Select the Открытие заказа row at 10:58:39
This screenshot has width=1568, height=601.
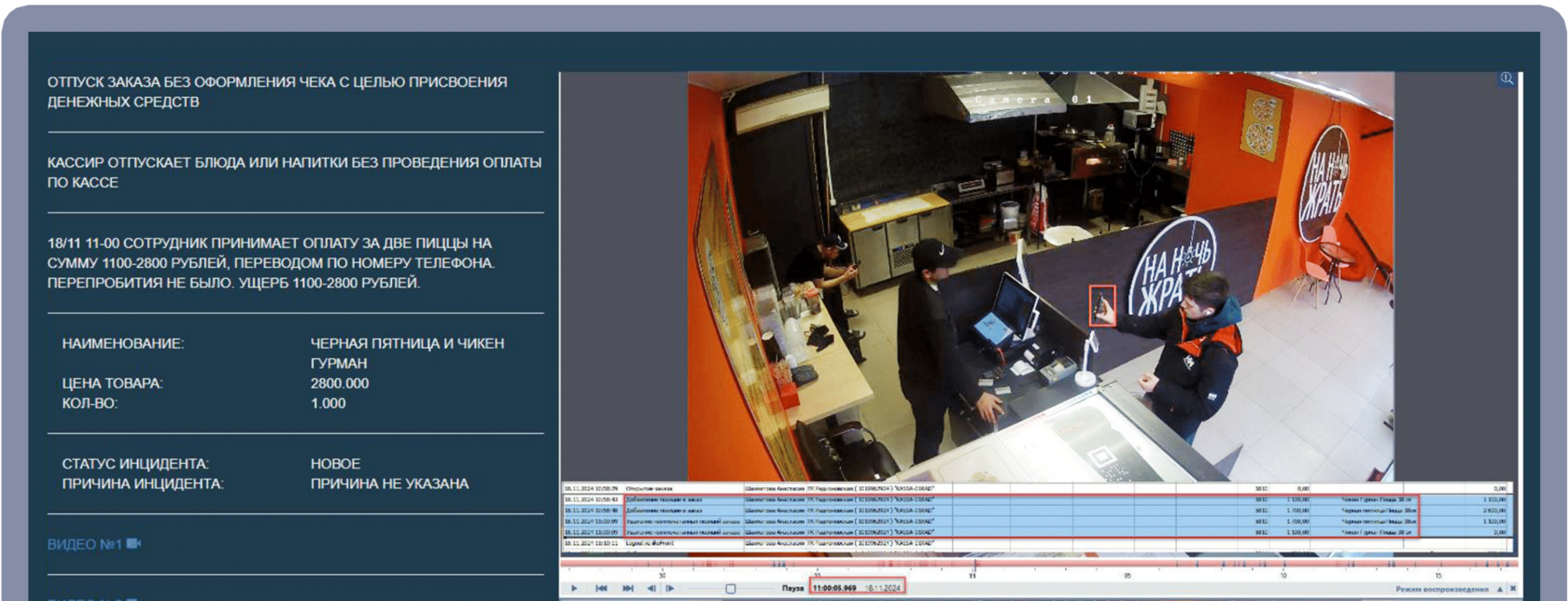pos(1034,488)
